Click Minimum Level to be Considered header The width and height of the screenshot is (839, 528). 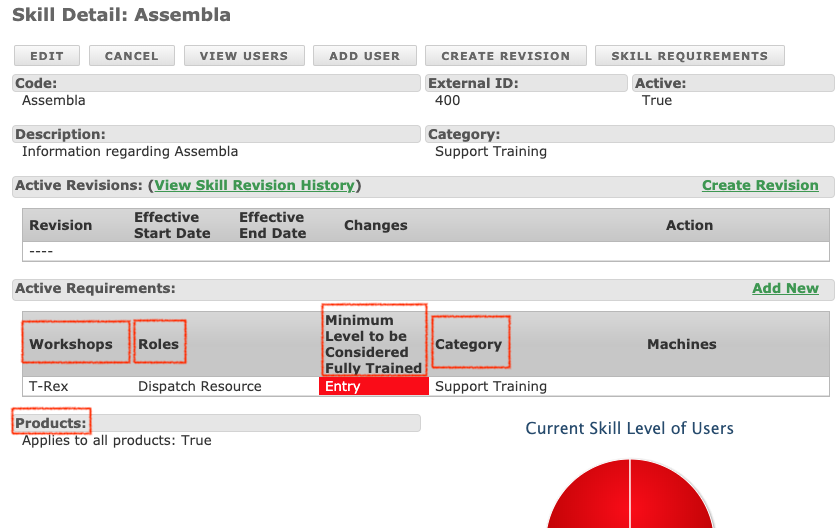(x=373, y=344)
